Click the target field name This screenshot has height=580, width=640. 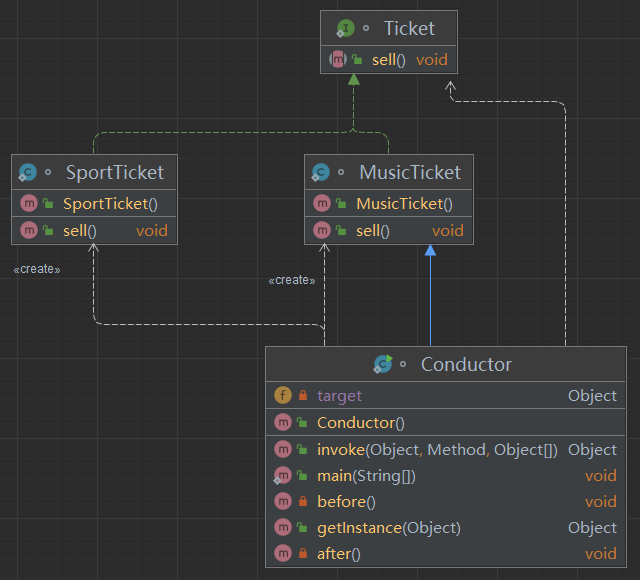[x=339, y=396]
